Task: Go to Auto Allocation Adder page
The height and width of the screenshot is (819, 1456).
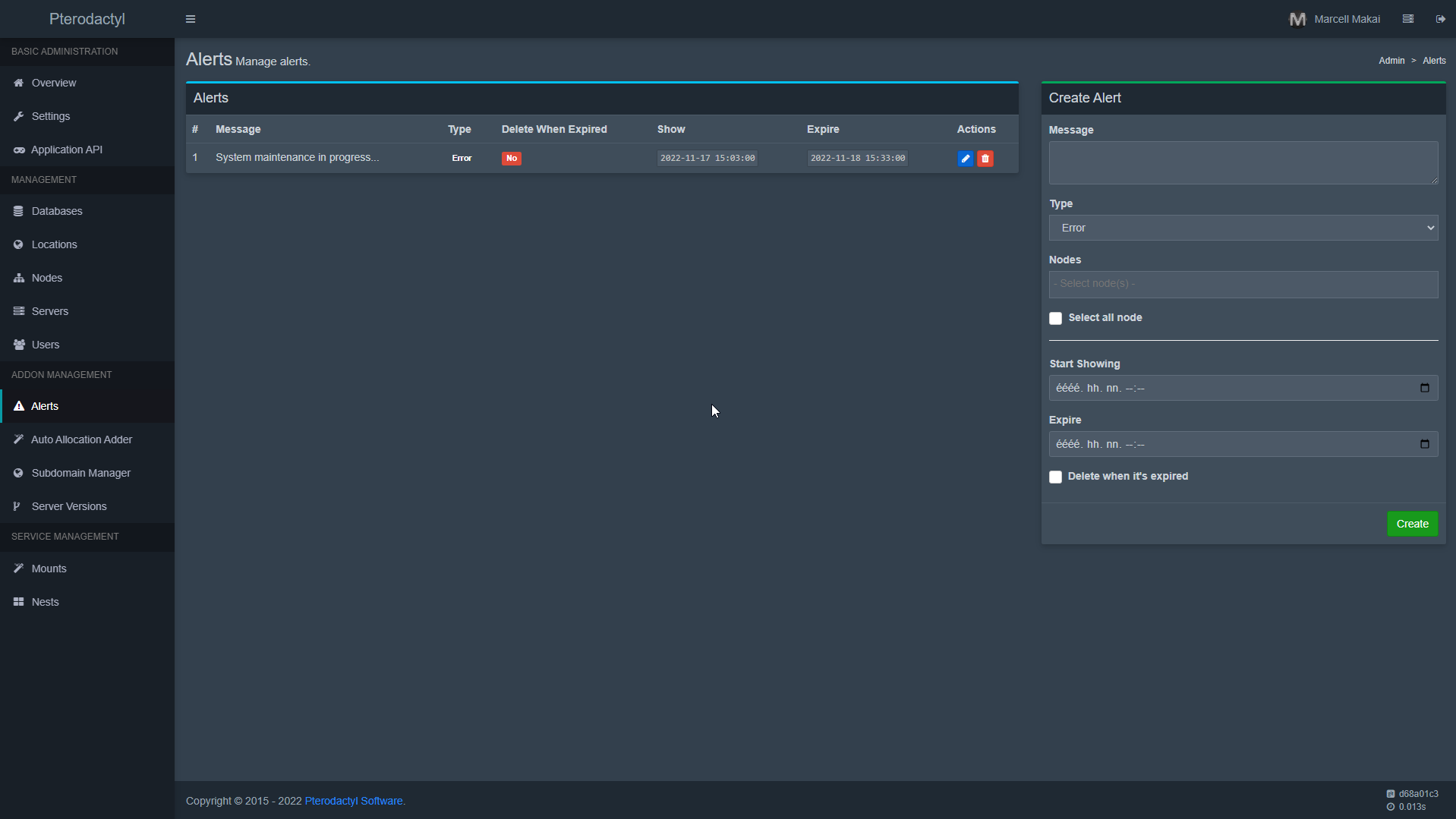Action: pos(81,439)
